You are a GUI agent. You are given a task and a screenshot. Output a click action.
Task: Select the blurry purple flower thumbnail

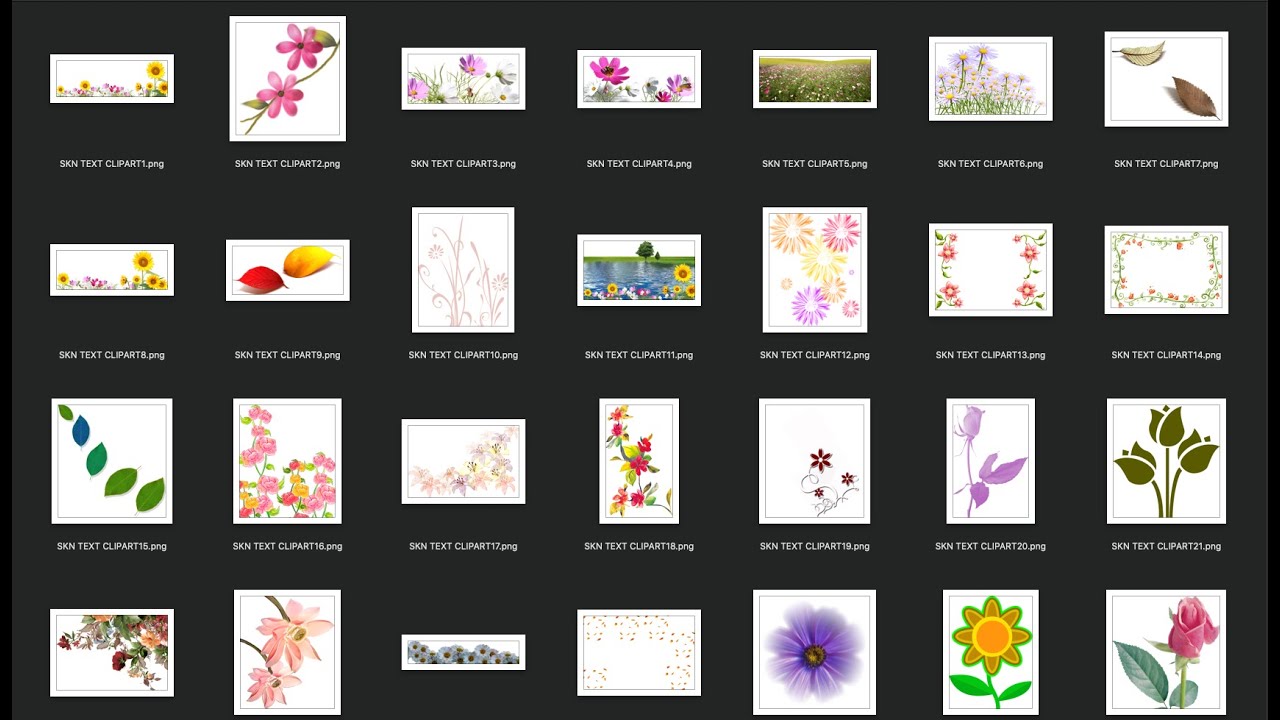pyautogui.click(x=815, y=653)
